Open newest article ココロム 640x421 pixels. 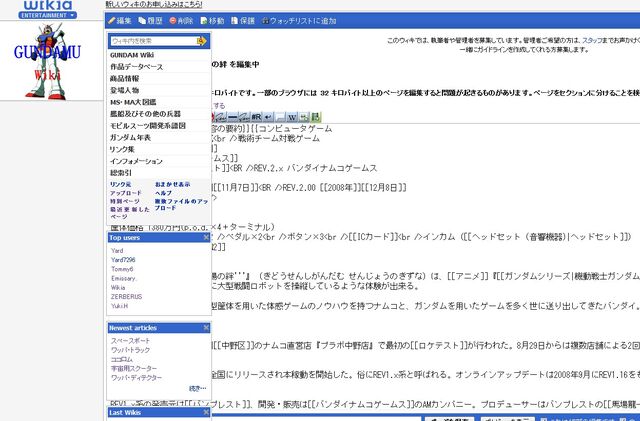tap(122, 359)
